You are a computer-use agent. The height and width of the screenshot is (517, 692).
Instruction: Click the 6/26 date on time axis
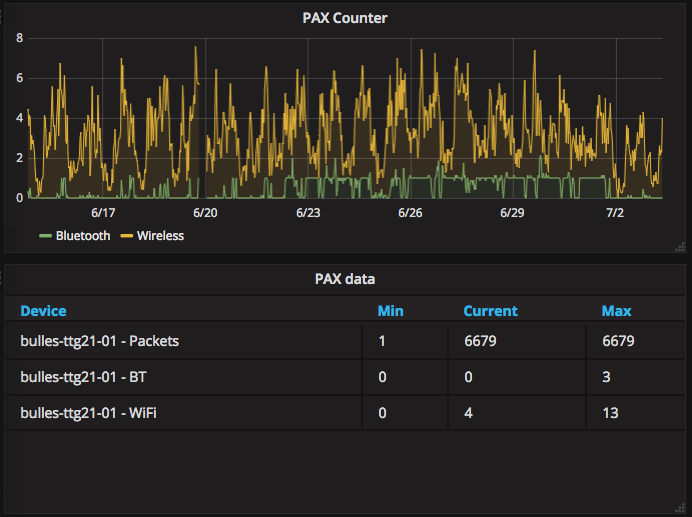410,213
